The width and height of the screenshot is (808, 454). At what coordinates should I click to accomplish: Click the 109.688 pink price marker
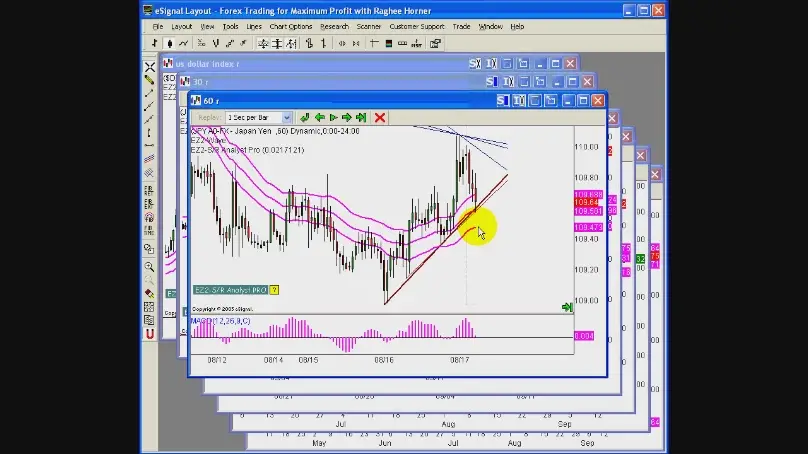[x=588, y=195]
